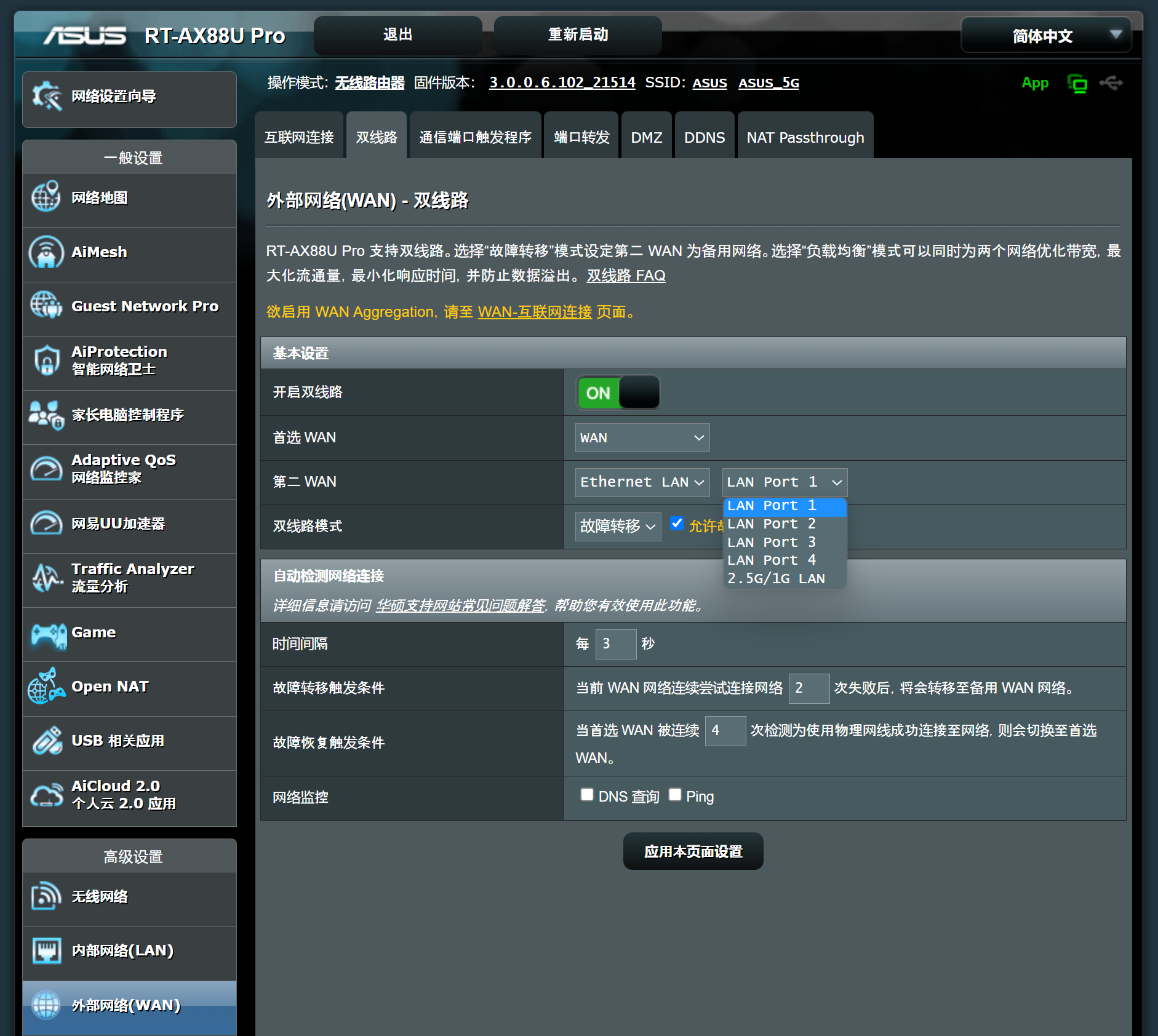Switch to the DDNS tab
Screen dimensions: 1158x1036
[x=705, y=137]
